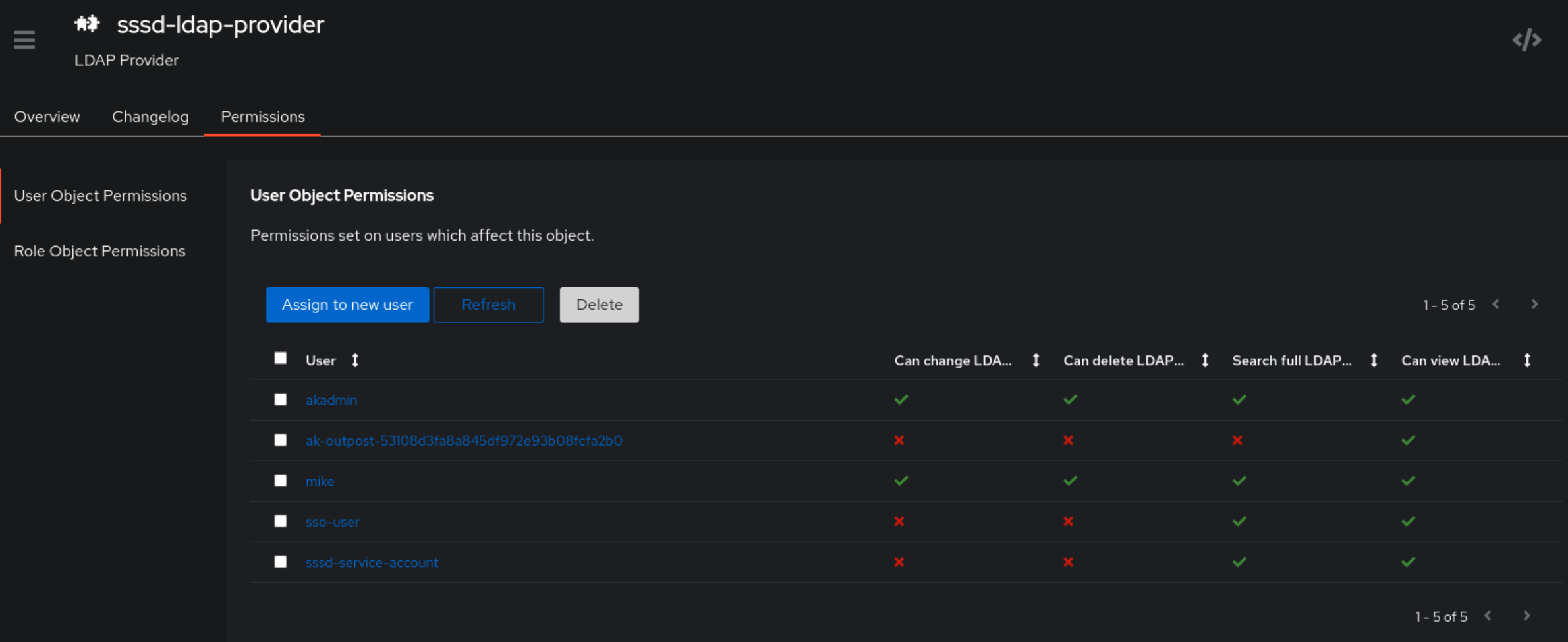Open the mike user link

[x=320, y=481]
